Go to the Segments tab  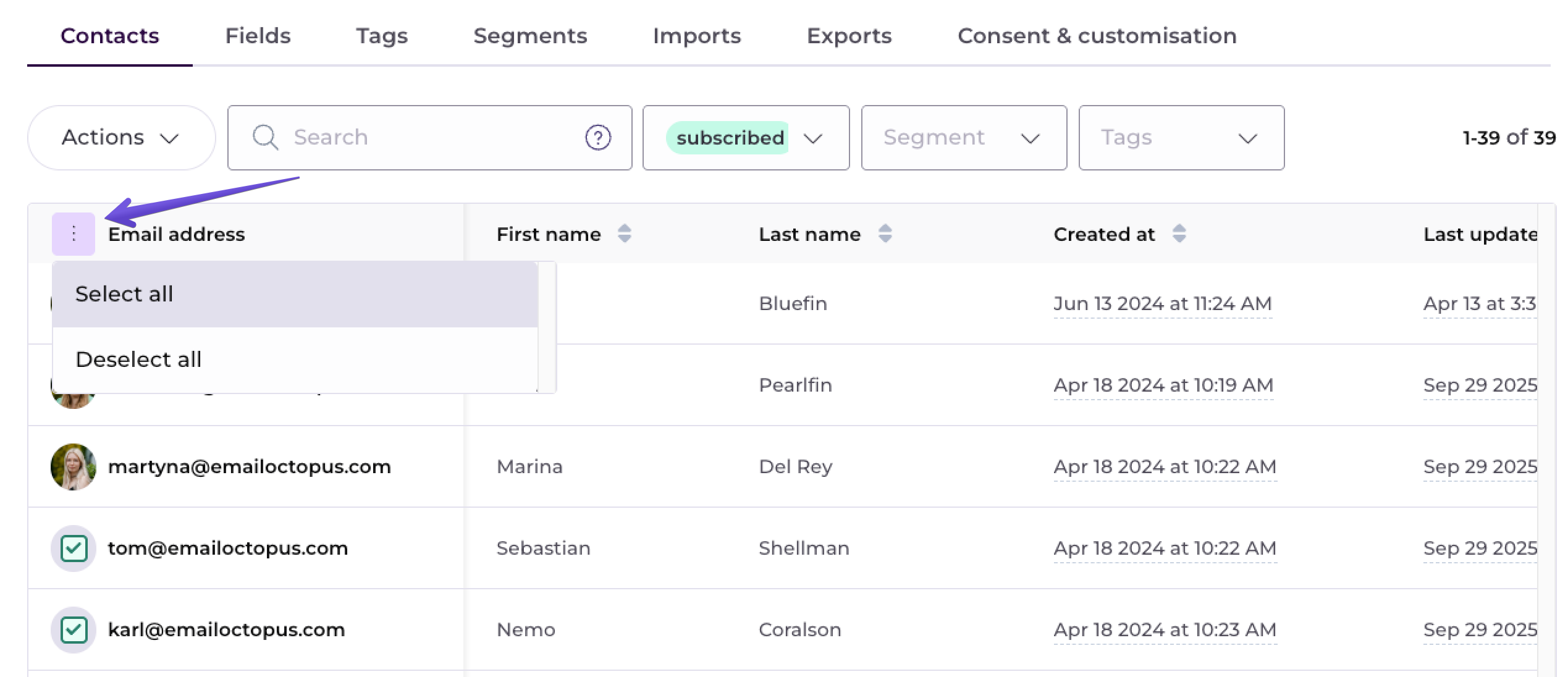tap(530, 36)
